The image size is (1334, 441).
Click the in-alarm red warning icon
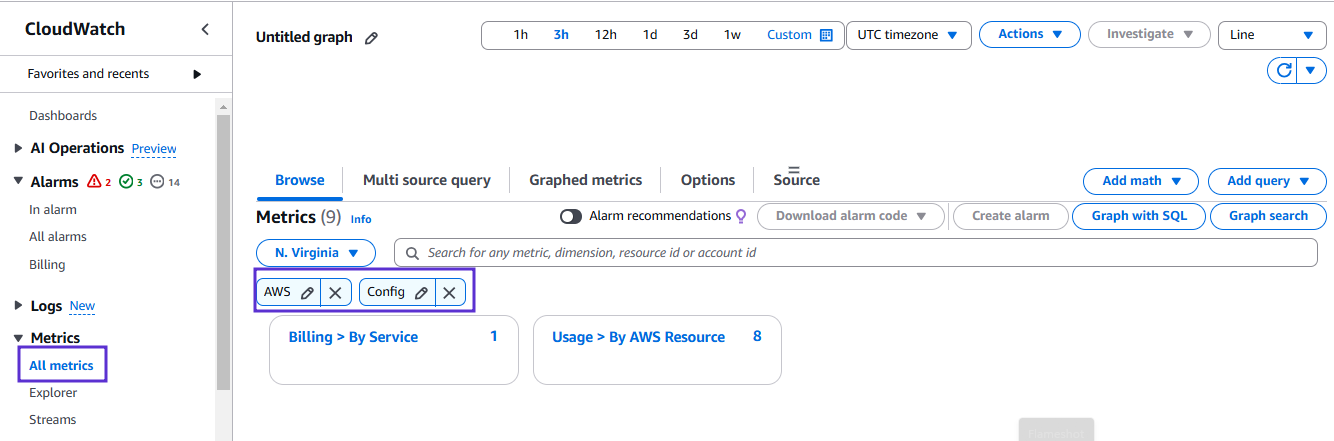[95, 182]
